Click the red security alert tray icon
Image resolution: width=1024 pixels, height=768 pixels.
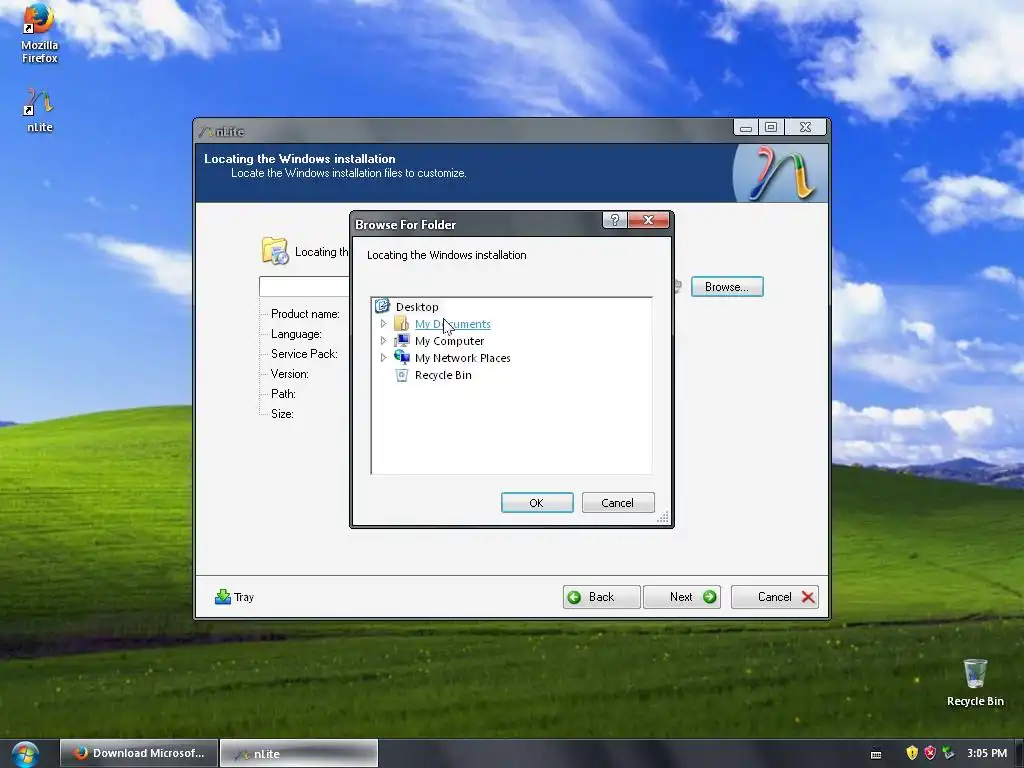929,753
